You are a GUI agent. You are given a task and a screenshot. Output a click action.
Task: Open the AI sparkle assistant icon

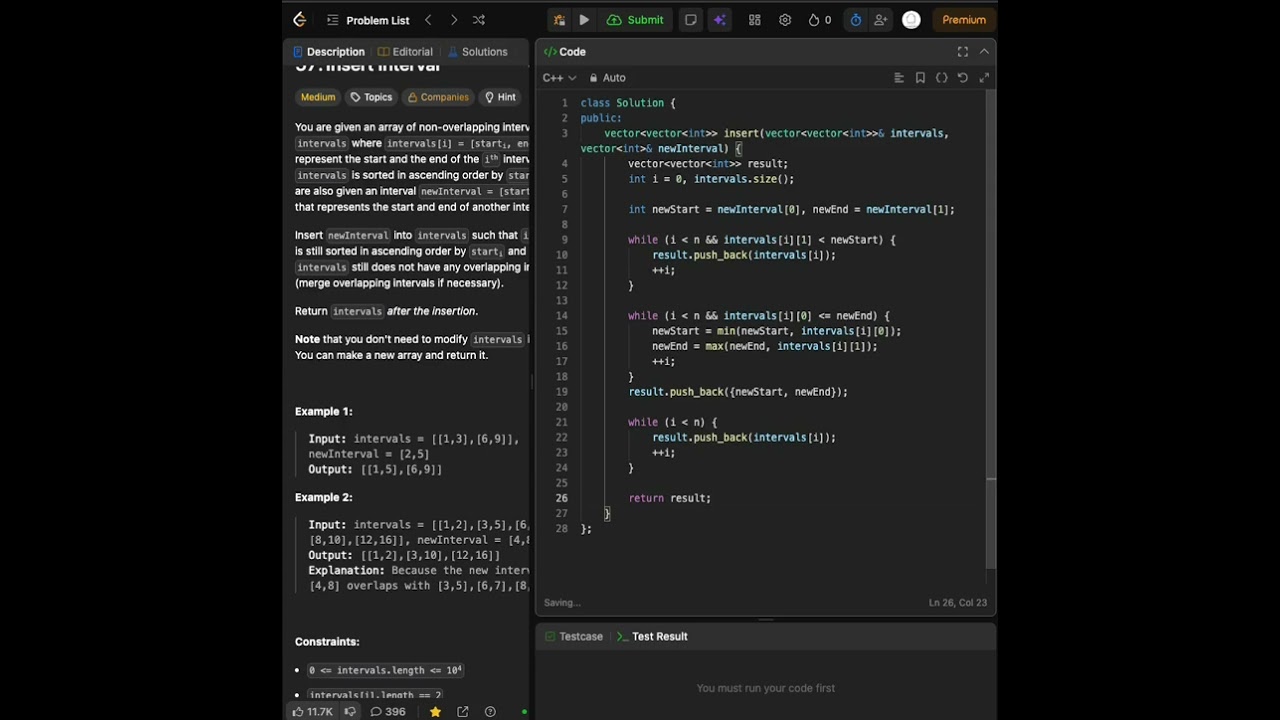[719, 20]
